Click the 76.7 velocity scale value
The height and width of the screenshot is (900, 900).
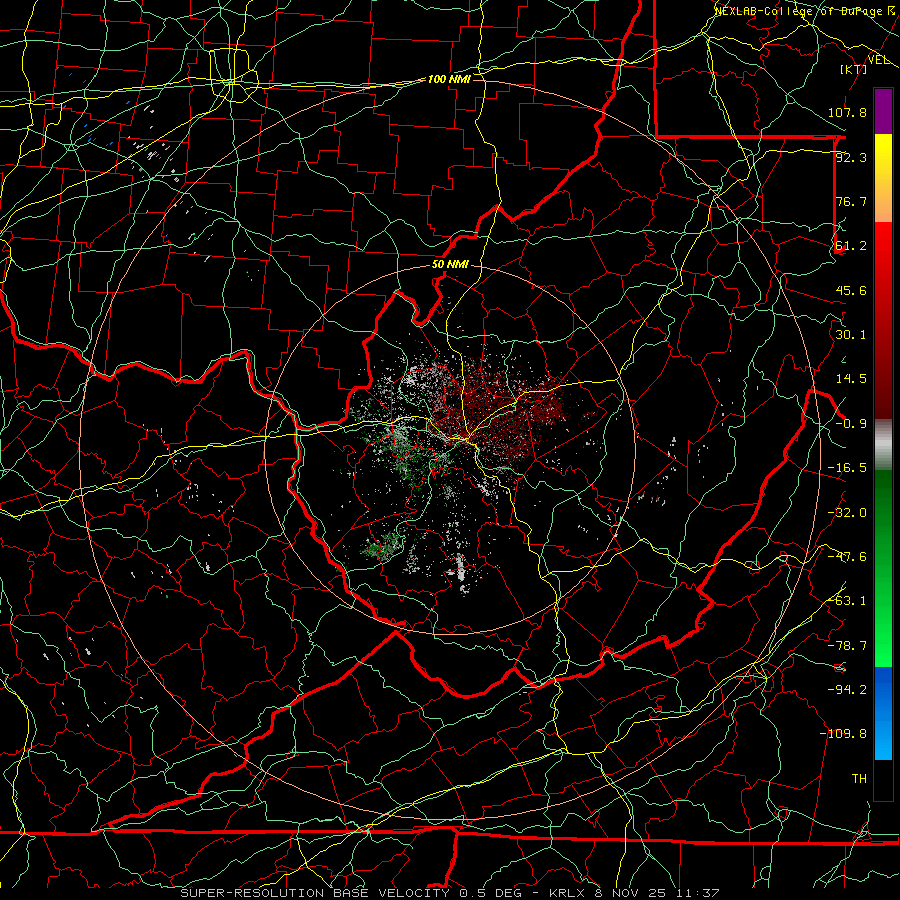coord(851,201)
